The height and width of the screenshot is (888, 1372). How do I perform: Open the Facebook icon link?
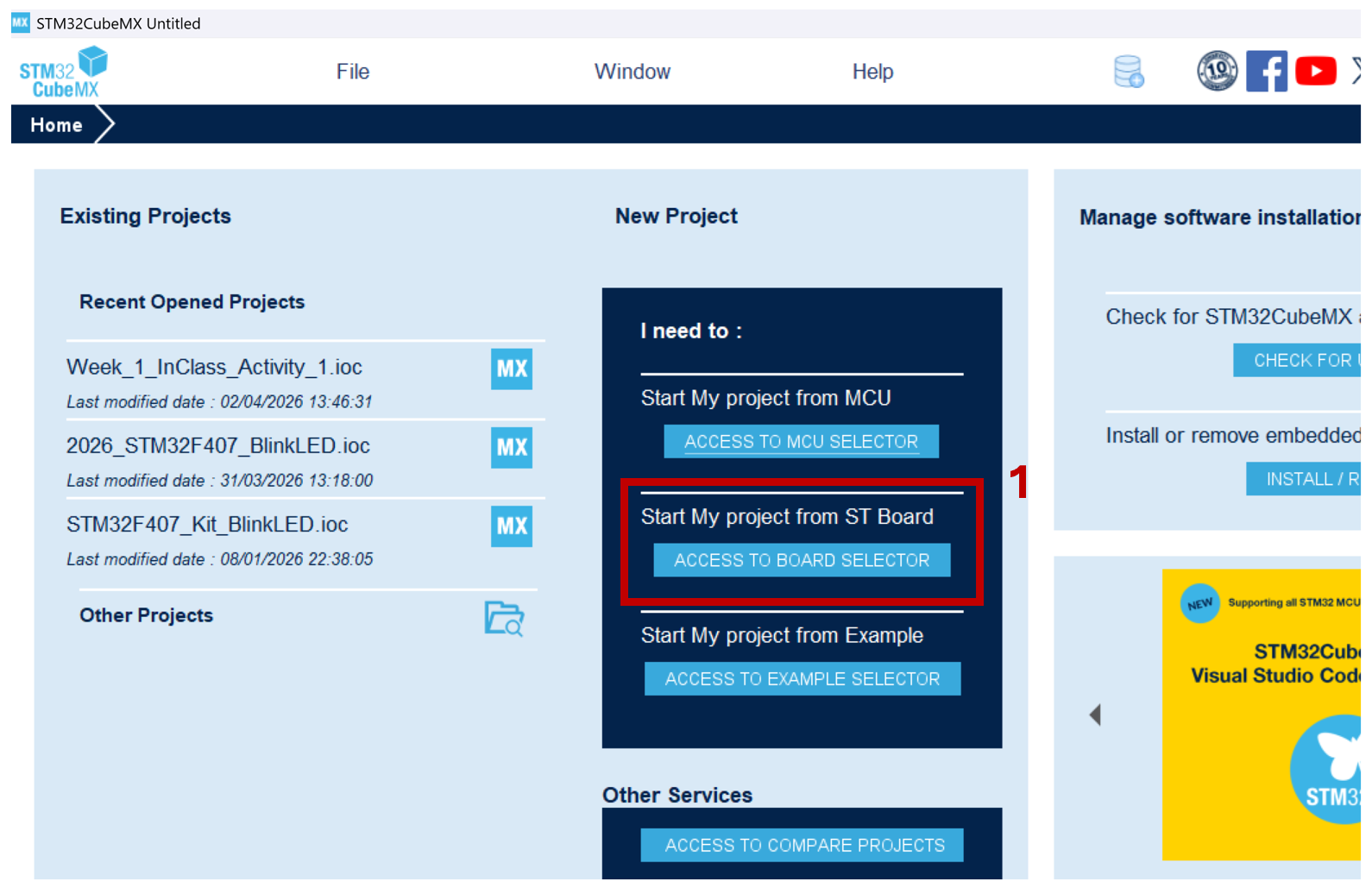tap(1266, 71)
